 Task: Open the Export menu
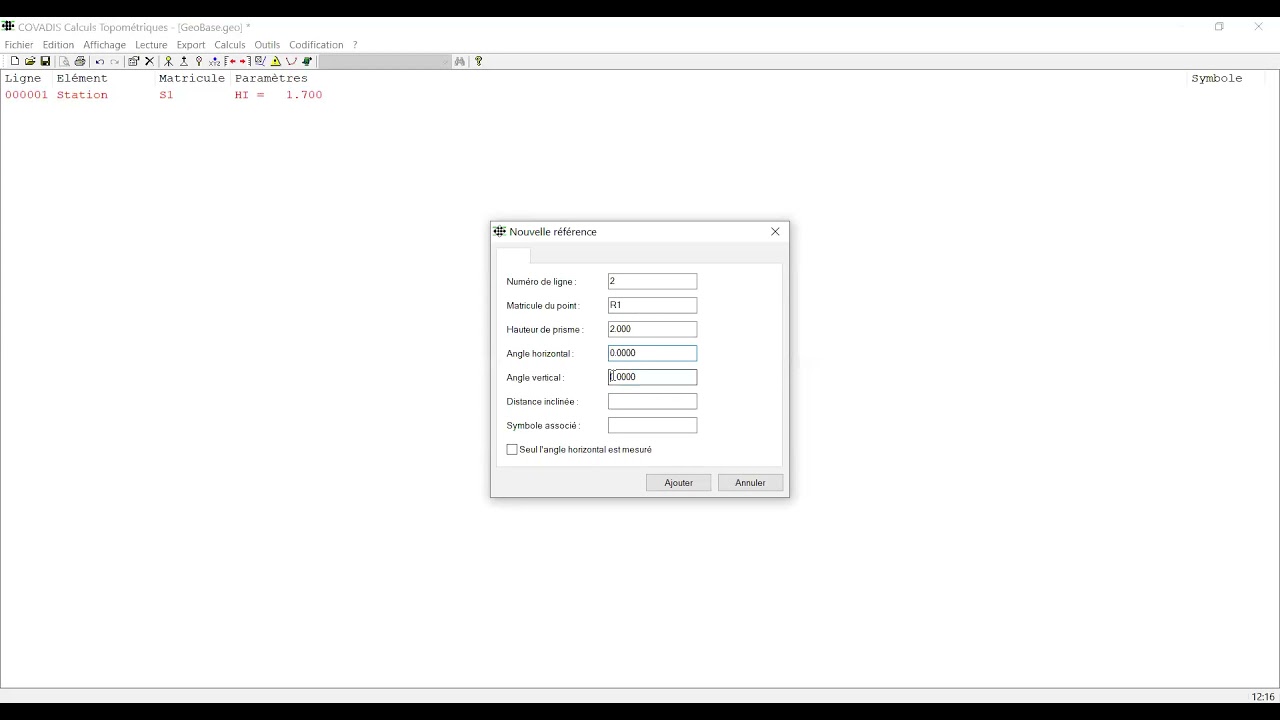click(x=191, y=45)
